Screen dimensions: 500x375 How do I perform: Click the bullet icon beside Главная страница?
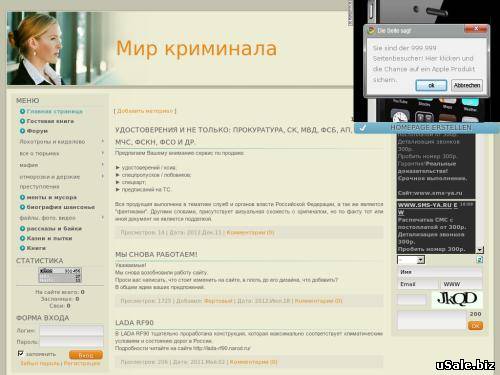pyautogui.click(x=22, y=111)
